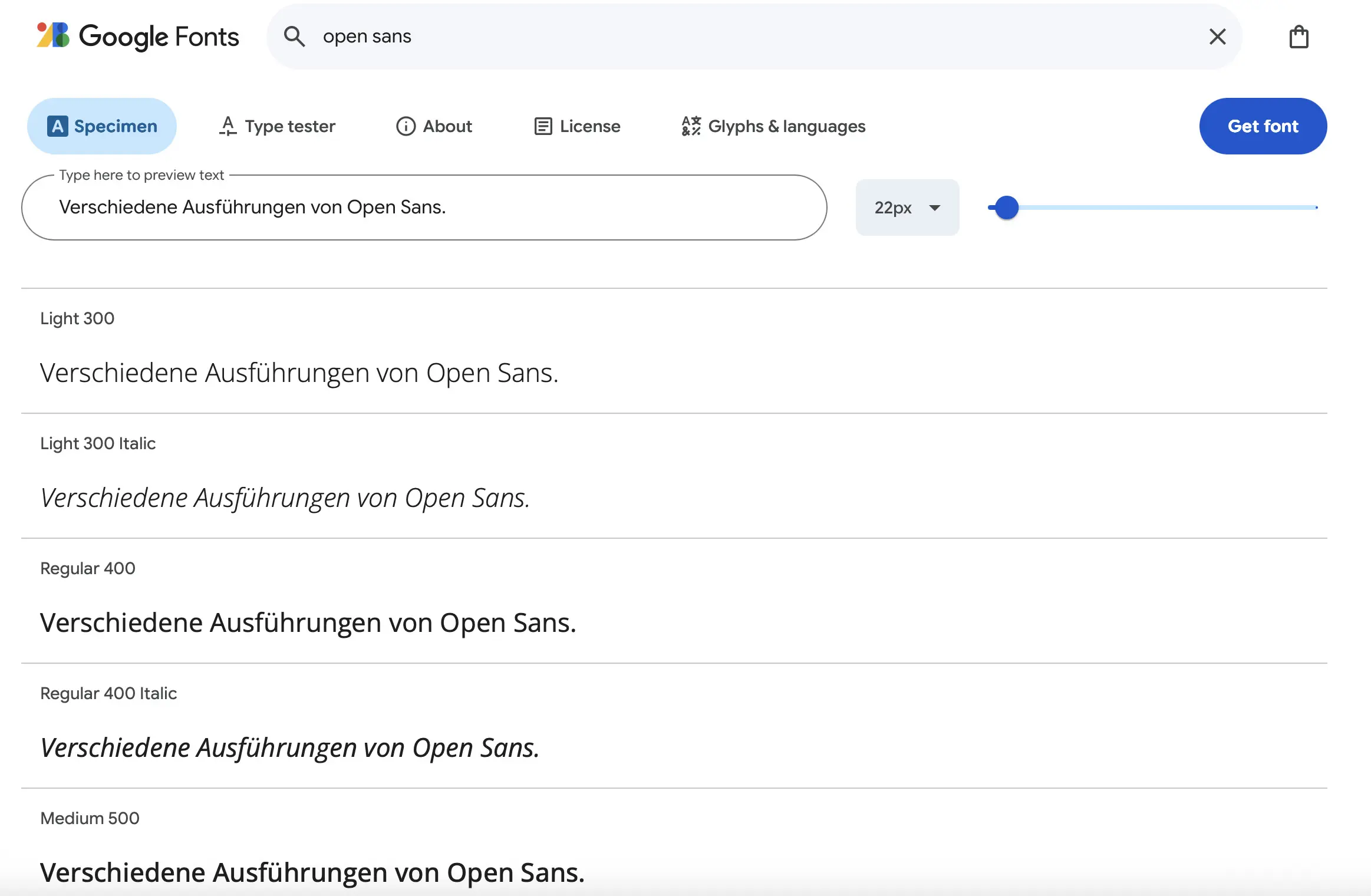The image size is (1371, 896).
Task: Open the font selections bag
Action: pyautogui.click(x=1299, y=37)
